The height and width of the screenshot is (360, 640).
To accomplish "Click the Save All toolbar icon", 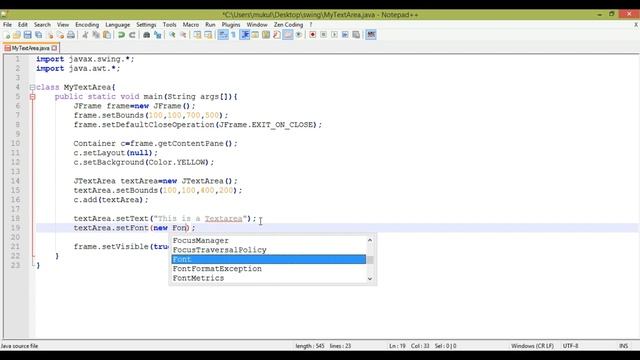I will [x=38, y=35].
